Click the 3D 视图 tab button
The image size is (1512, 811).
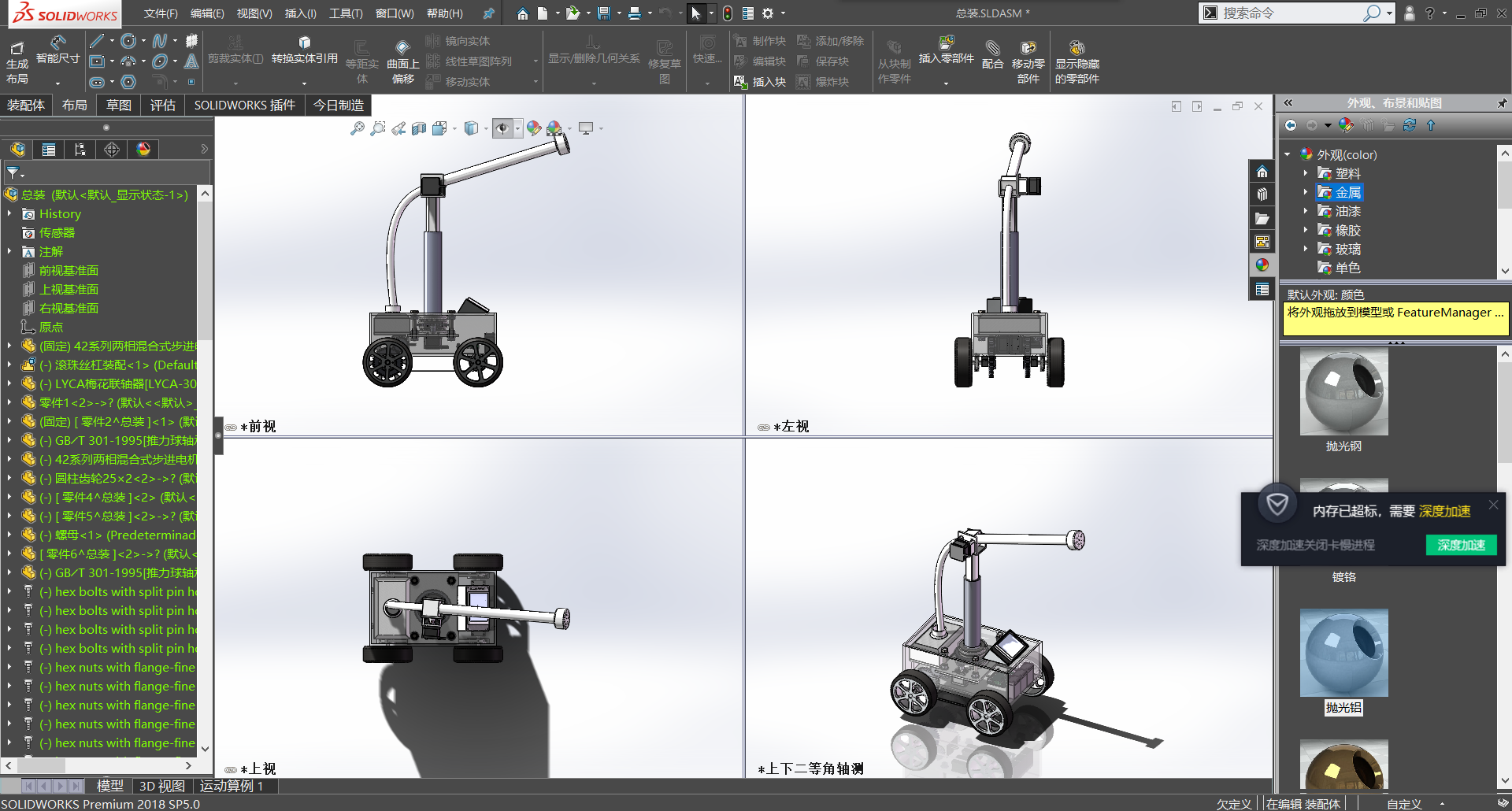(x=161, y=786)
